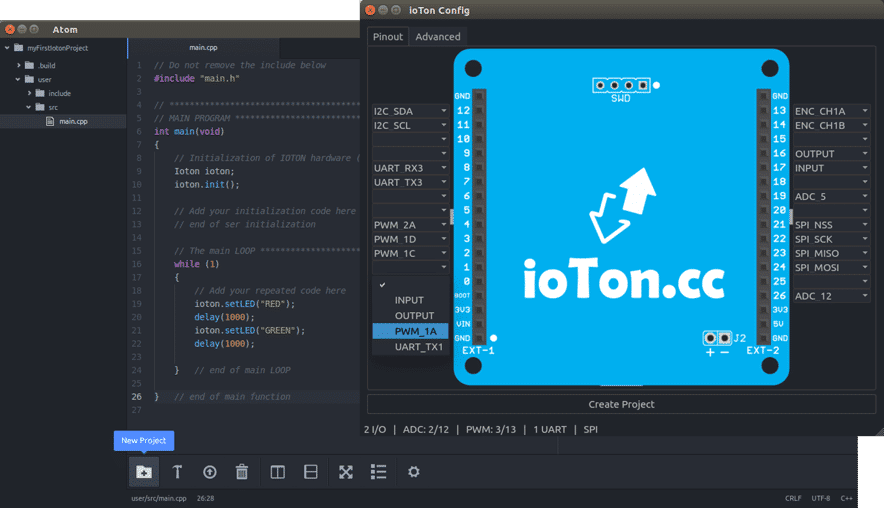Select the main.cpp editor tab in Atom
Viewport: 884px width, 508px height.
tap(204, 47)
